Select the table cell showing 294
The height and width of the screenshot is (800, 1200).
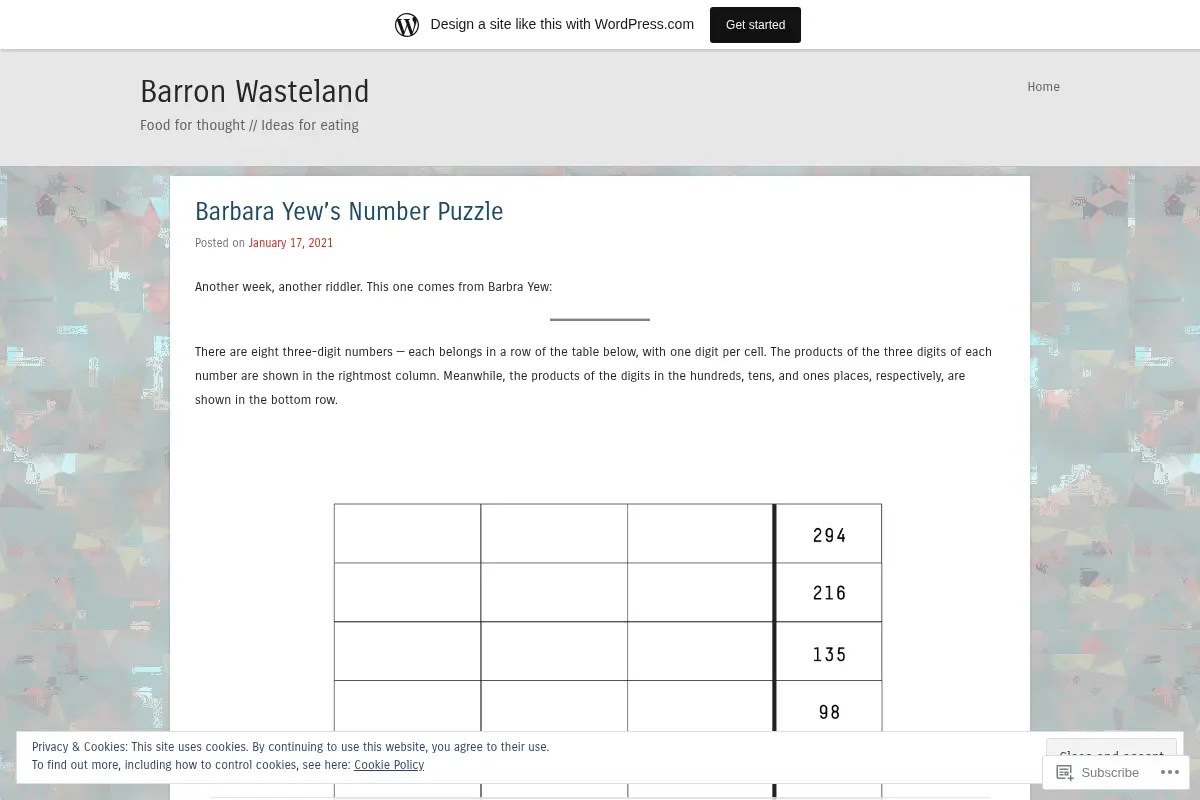point(829,534)
